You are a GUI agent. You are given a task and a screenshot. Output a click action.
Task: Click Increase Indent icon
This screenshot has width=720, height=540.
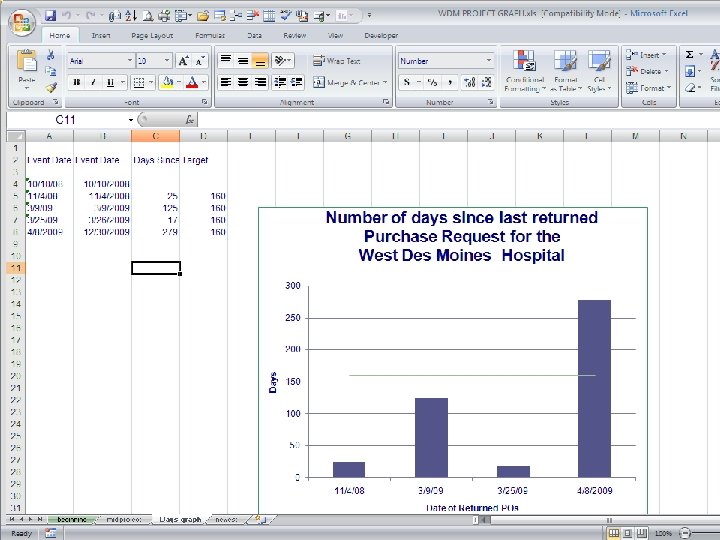297,82
